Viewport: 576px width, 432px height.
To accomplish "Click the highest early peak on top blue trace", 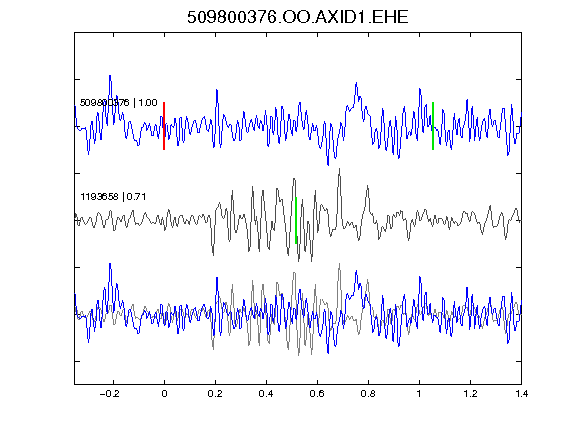I will 110,76.
